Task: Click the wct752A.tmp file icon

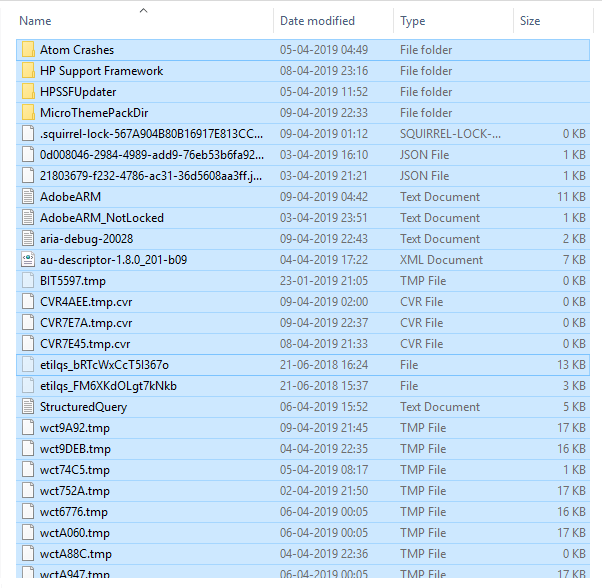Action: pos(28,491)
